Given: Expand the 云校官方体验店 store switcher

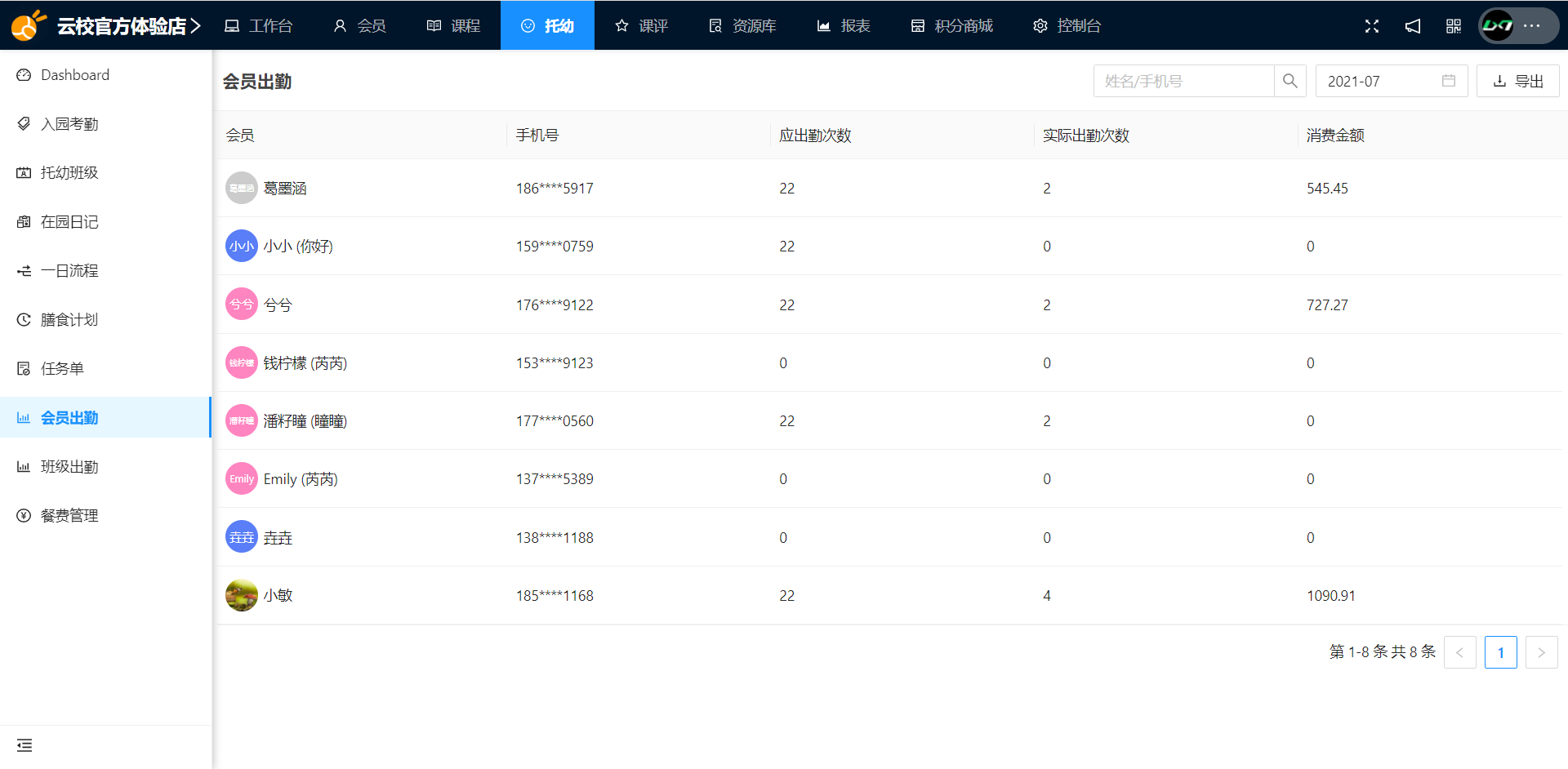Looking at the screenshot, I should (x=129, y=26).
